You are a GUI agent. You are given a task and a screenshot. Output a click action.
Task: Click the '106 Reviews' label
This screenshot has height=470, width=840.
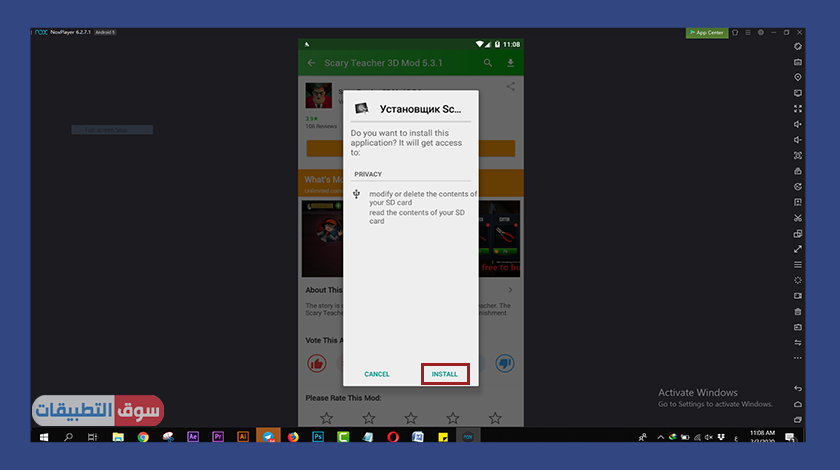[x=321, y=126]
